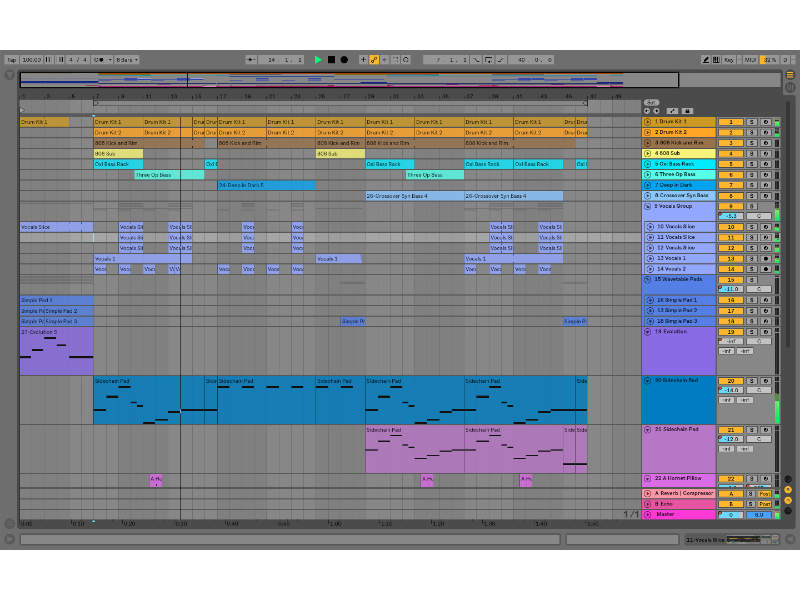The image size is (800, 600).
Task: Hide the Mixer section selector circle
Action: [788, 500]
